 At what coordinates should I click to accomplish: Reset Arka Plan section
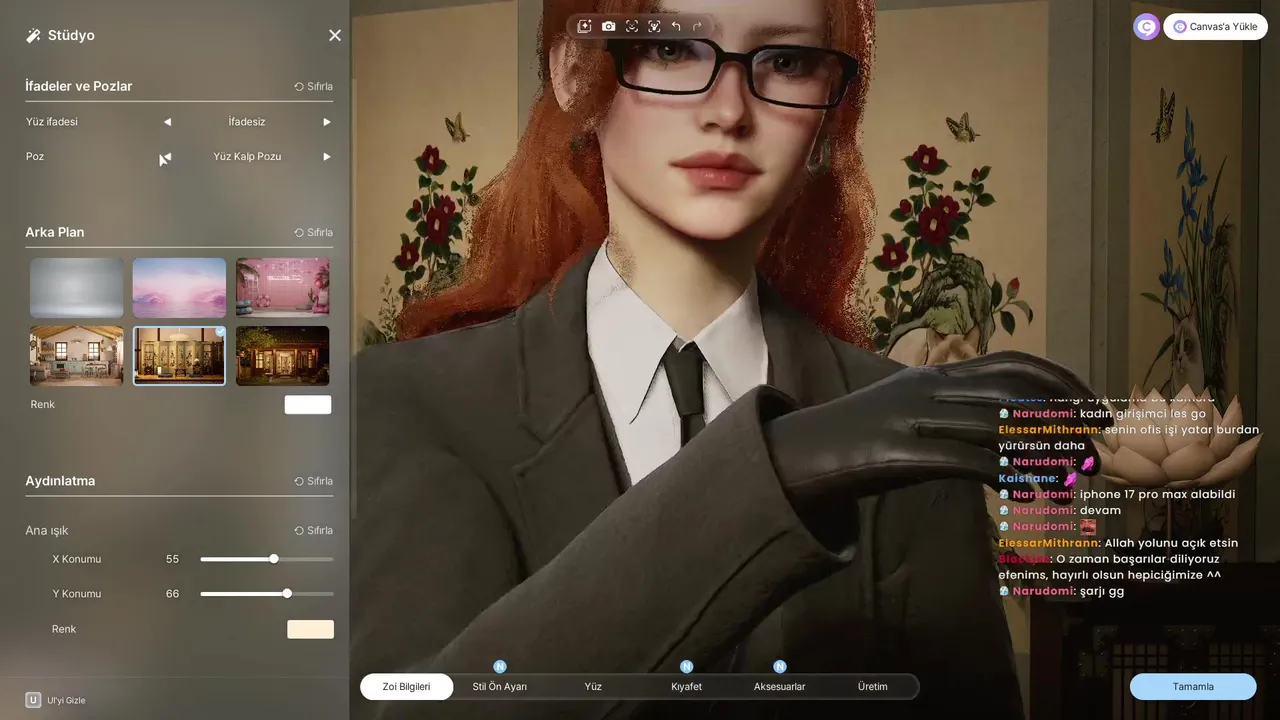click(x=313, y=233)
